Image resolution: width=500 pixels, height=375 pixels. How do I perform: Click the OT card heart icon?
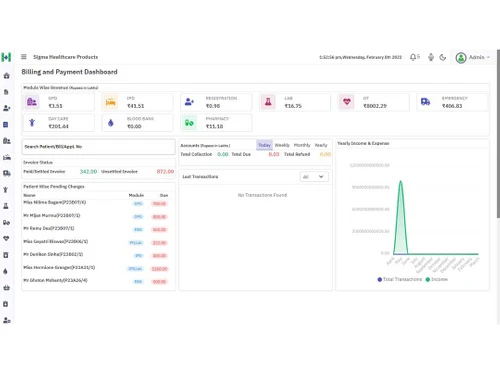tap(347, 102)
